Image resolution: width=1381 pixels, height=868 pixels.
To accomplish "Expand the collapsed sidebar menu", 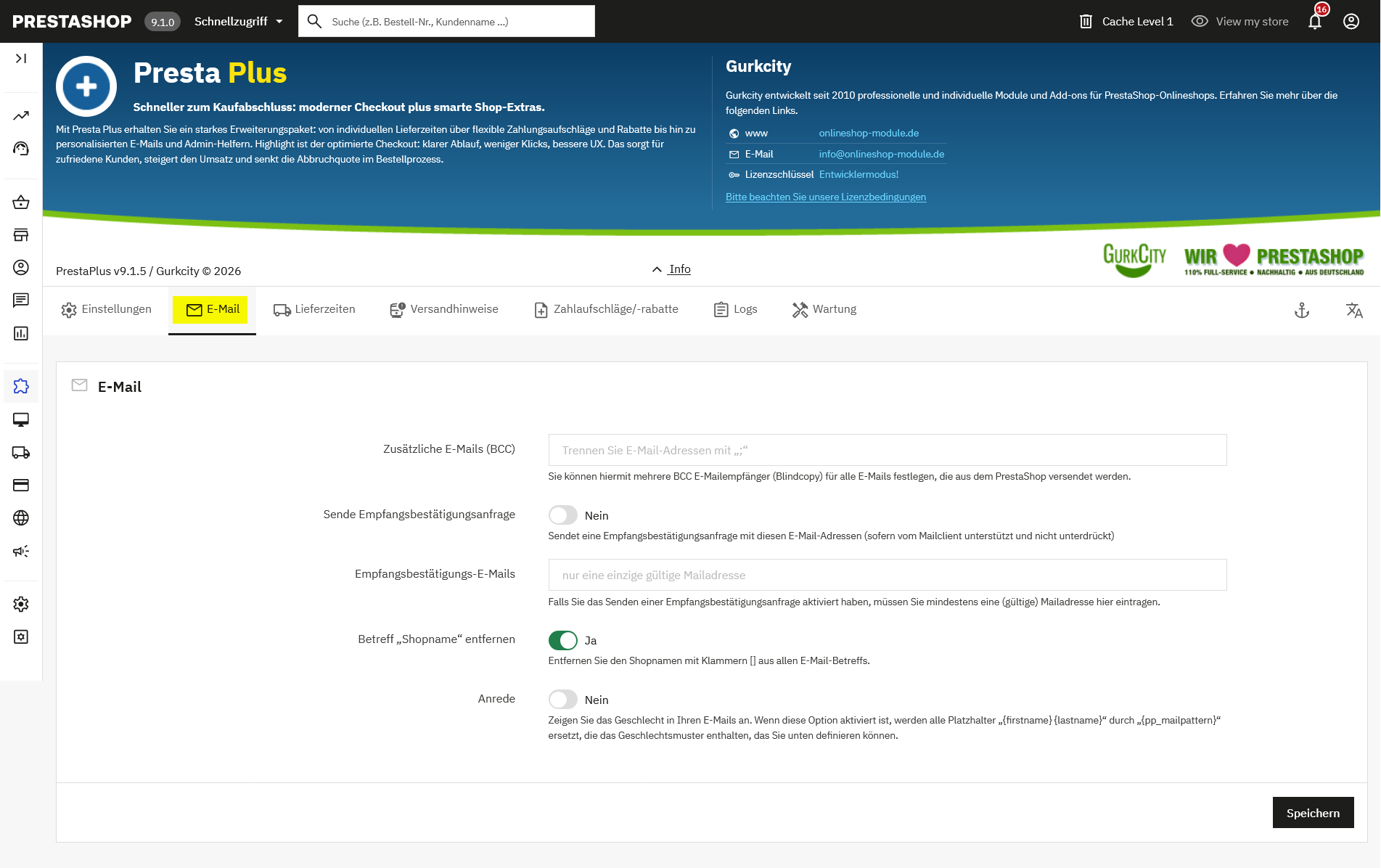I will [x=21, y=58].
